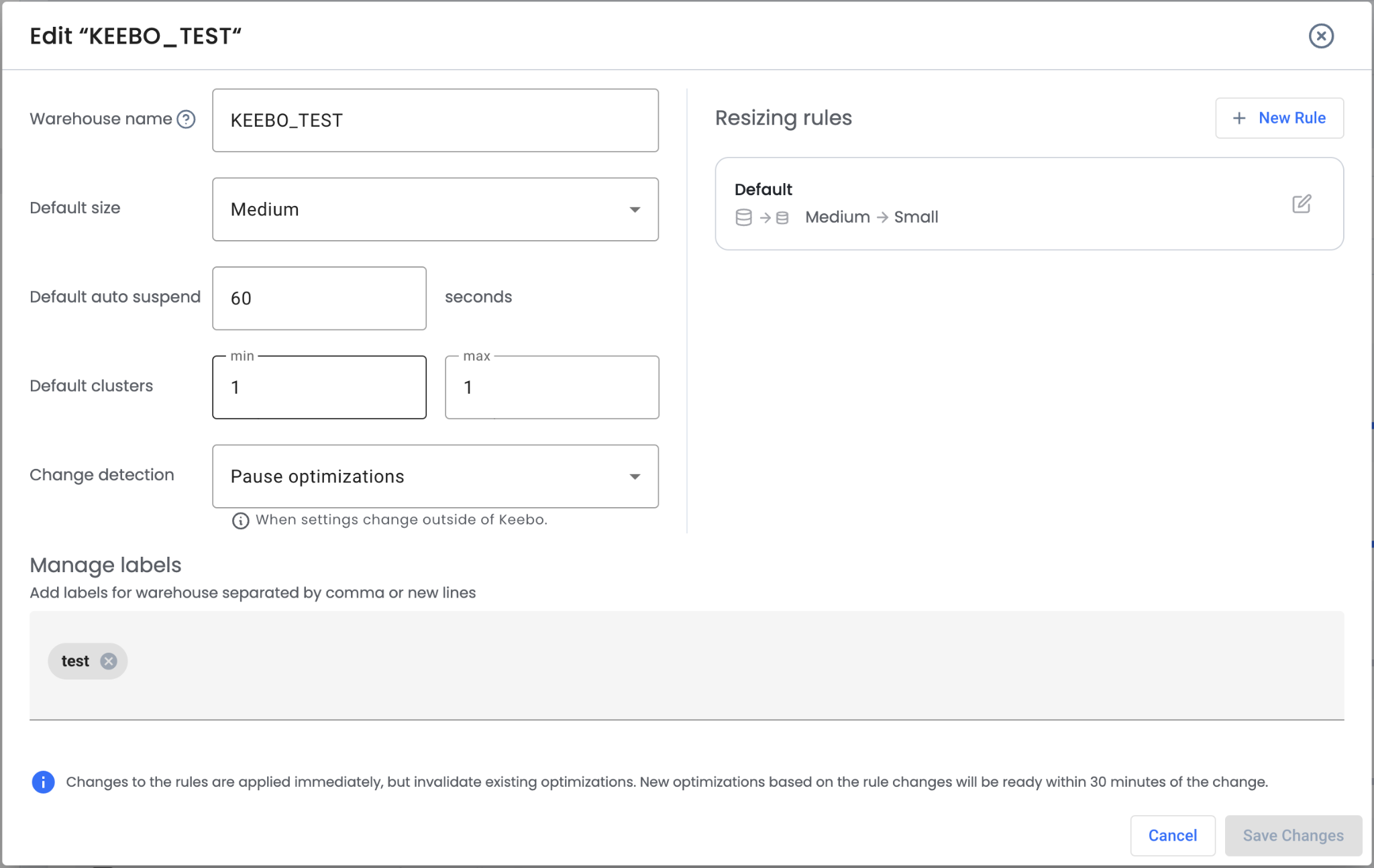
Task: Click the blue info icon near rules notice
Action: click(44, 782)
